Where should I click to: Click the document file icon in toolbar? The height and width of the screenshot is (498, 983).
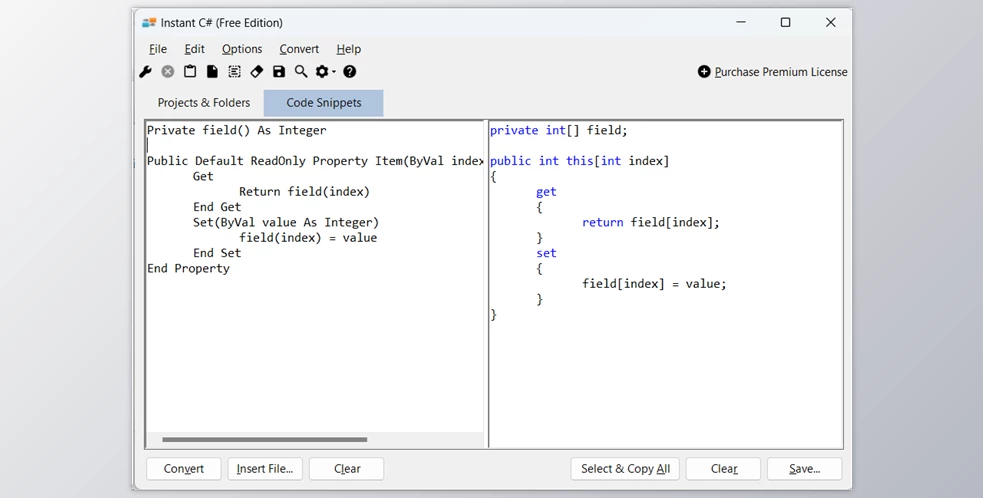pyautogui.click(x=212, y=72)
